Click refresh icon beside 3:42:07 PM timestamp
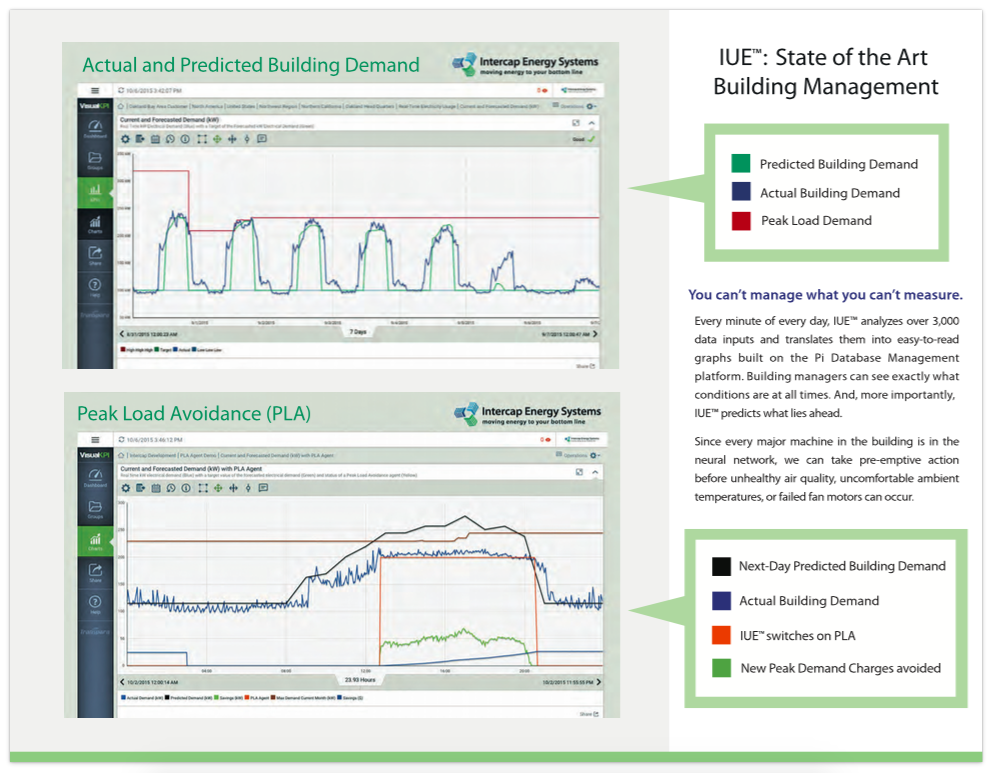This screenshot has height=773, width=996. [x=121, y=91]
